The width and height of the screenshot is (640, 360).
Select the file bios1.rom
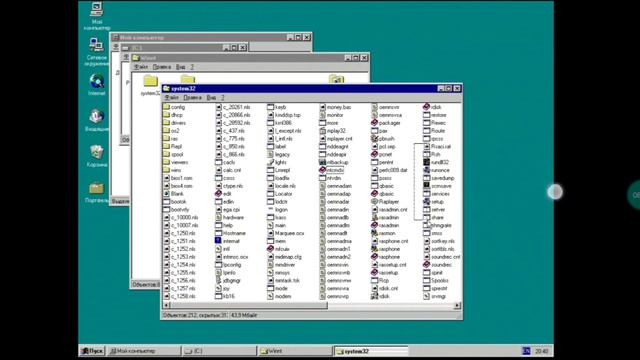[x=178, y=178]
